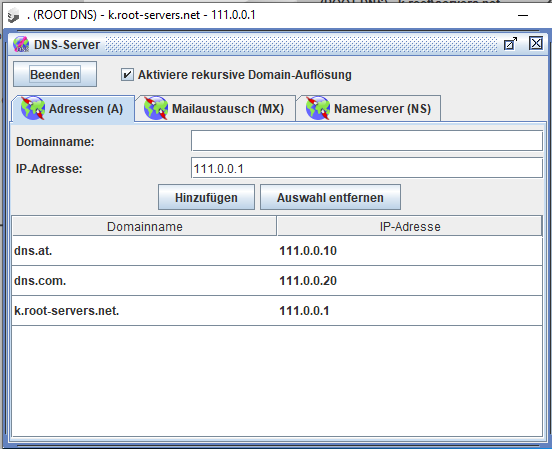The image size is (552, 449).
Task: Detach the DNS-Server panel with undock icon
Action: click(510, 44)
